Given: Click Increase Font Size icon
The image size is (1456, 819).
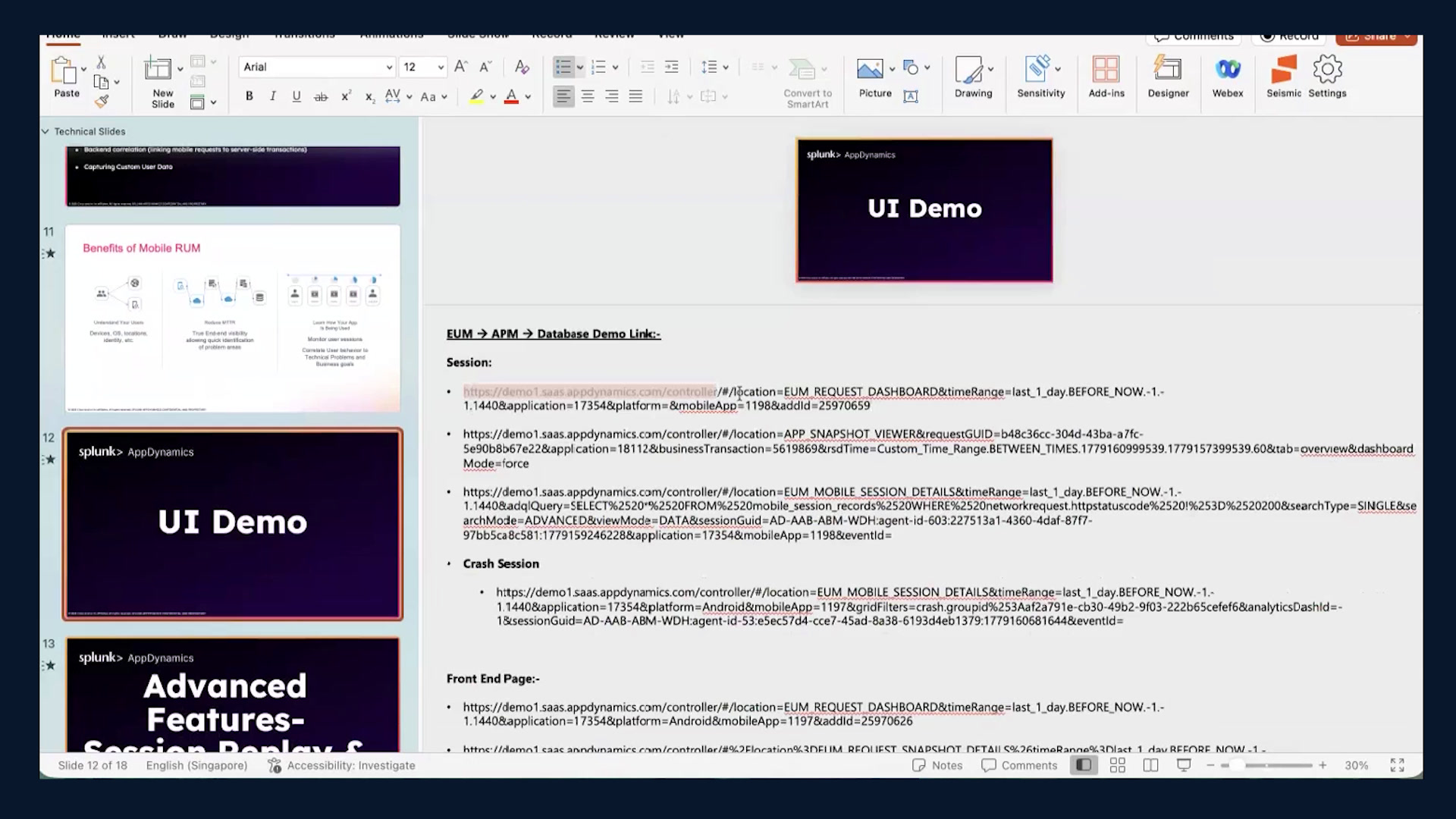Looking at the screenshot, I should [x=460, y=67].
